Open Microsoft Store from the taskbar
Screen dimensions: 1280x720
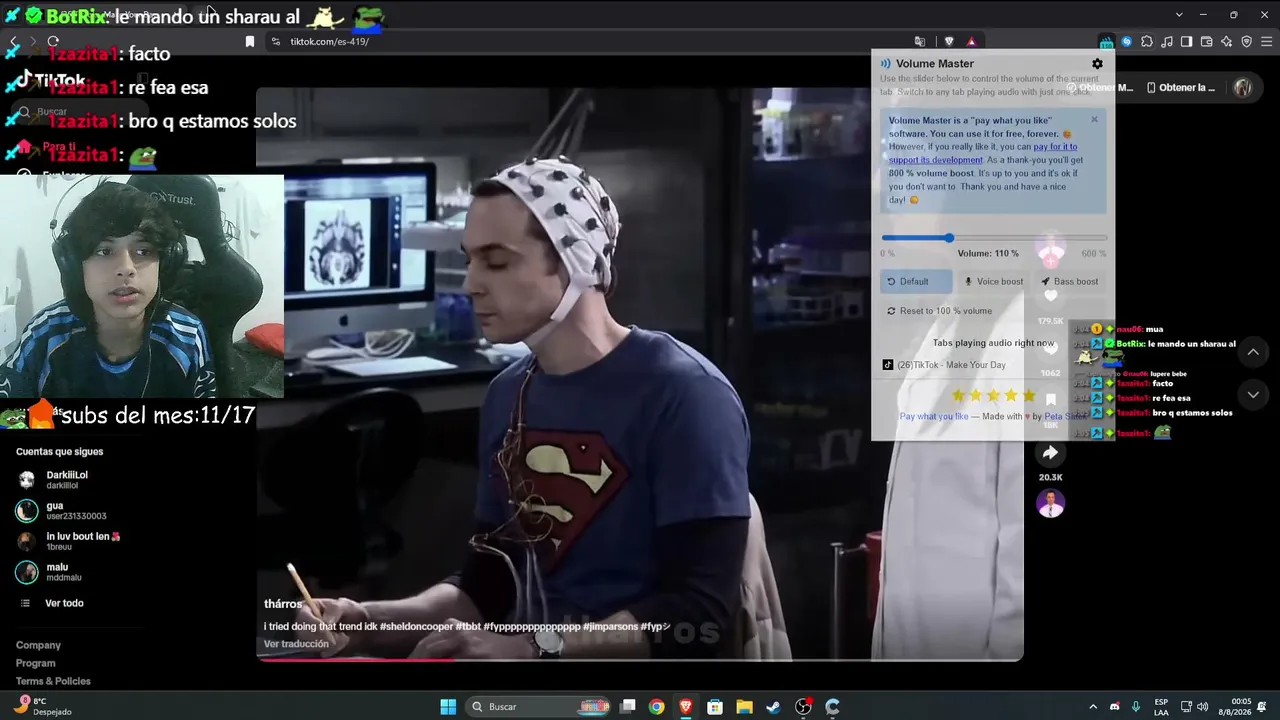(715, 707)
